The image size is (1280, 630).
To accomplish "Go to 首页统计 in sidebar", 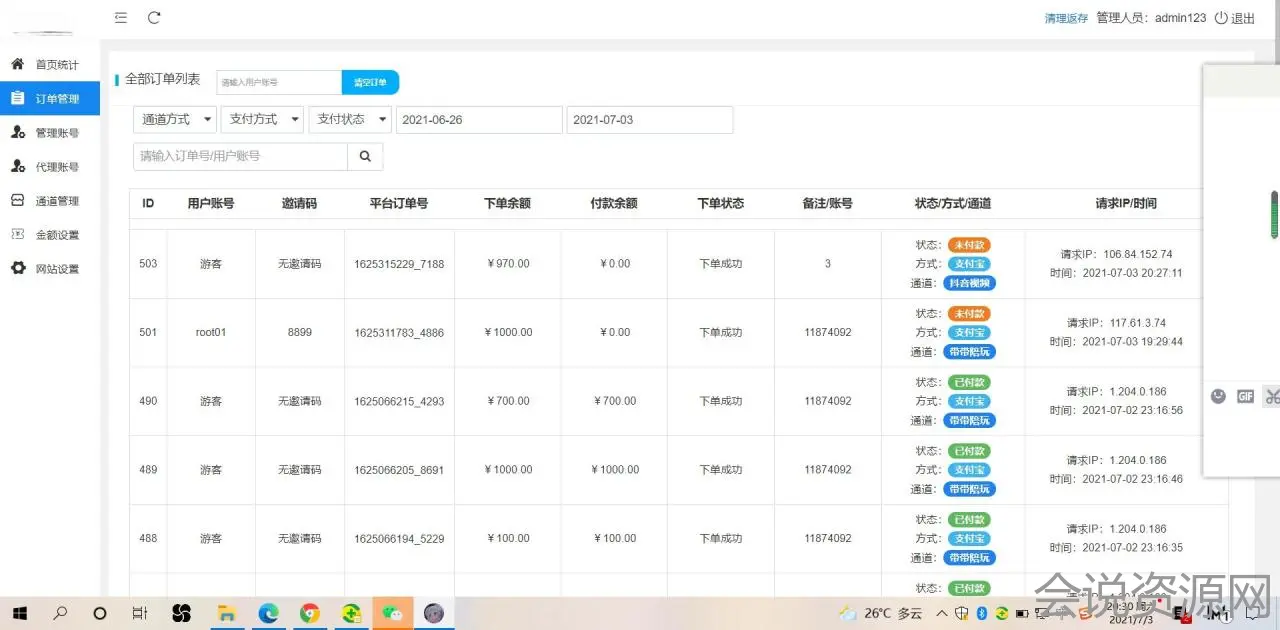I will pyautogui.click(x=56, y=65).
